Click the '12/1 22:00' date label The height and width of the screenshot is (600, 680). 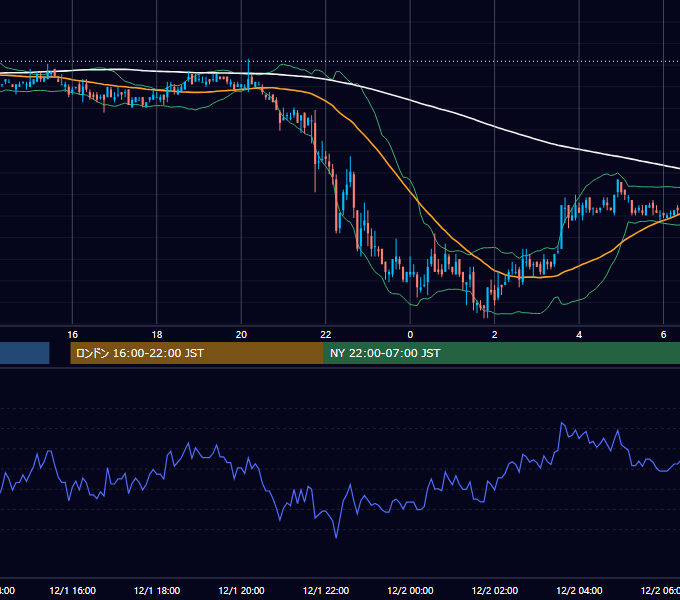click(x=326, y=590)
